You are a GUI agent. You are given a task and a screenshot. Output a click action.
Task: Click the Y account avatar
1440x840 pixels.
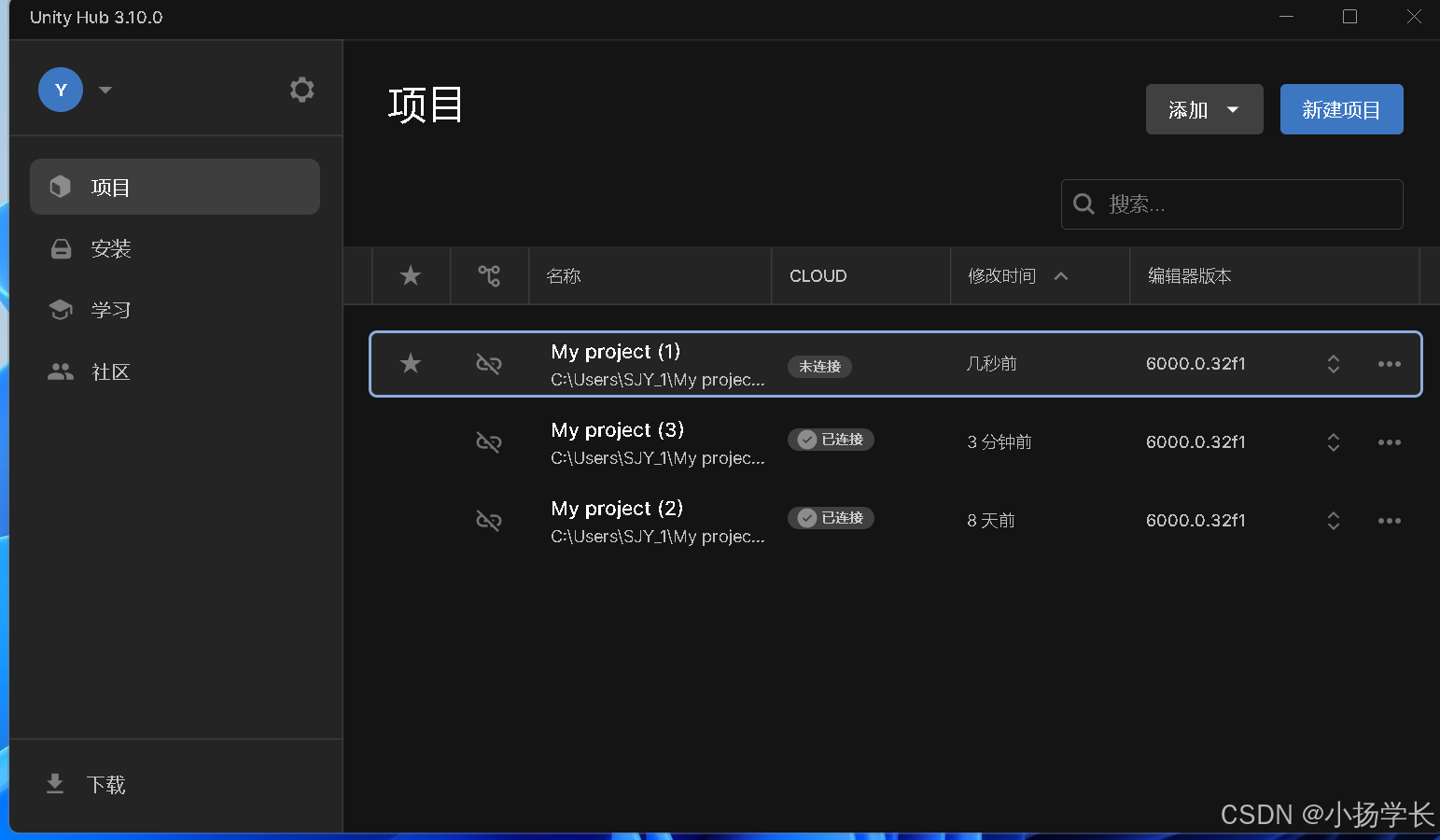pos(61,90)
